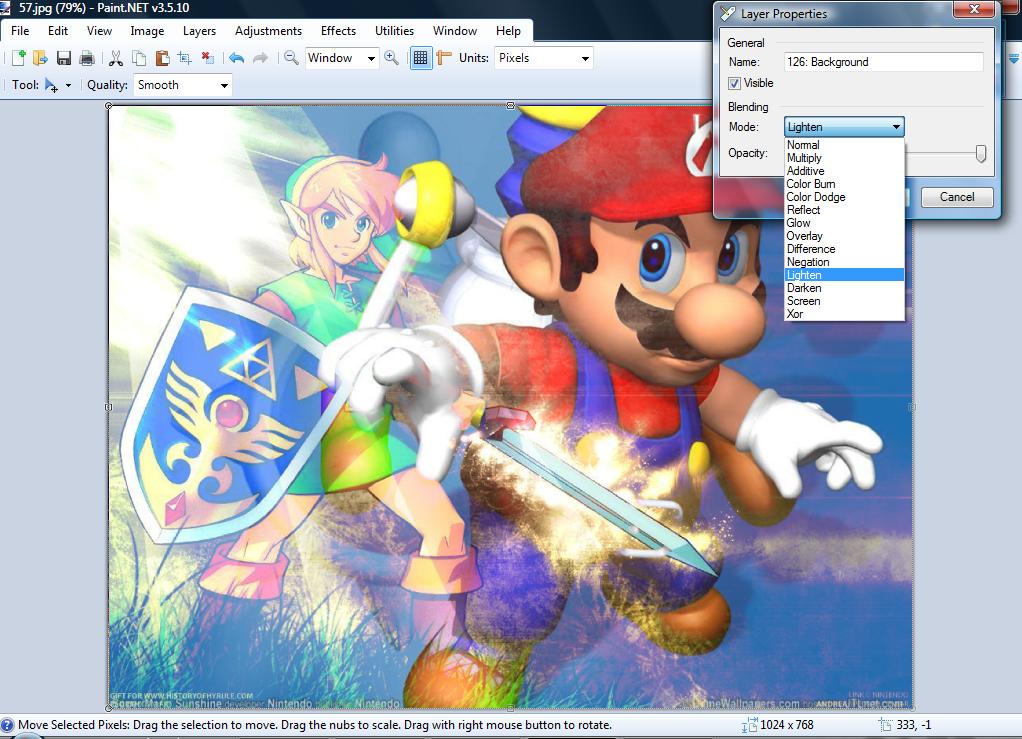Click the Paste clipboard icon

(x=162, y=58)
